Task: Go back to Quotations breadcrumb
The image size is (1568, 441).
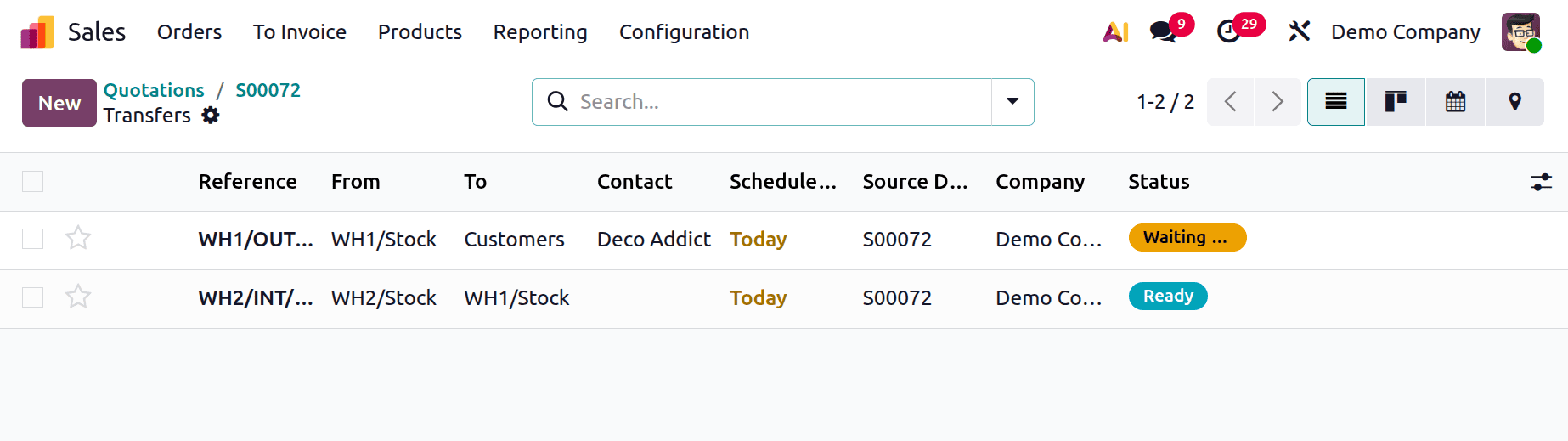Action: (154, 90)
